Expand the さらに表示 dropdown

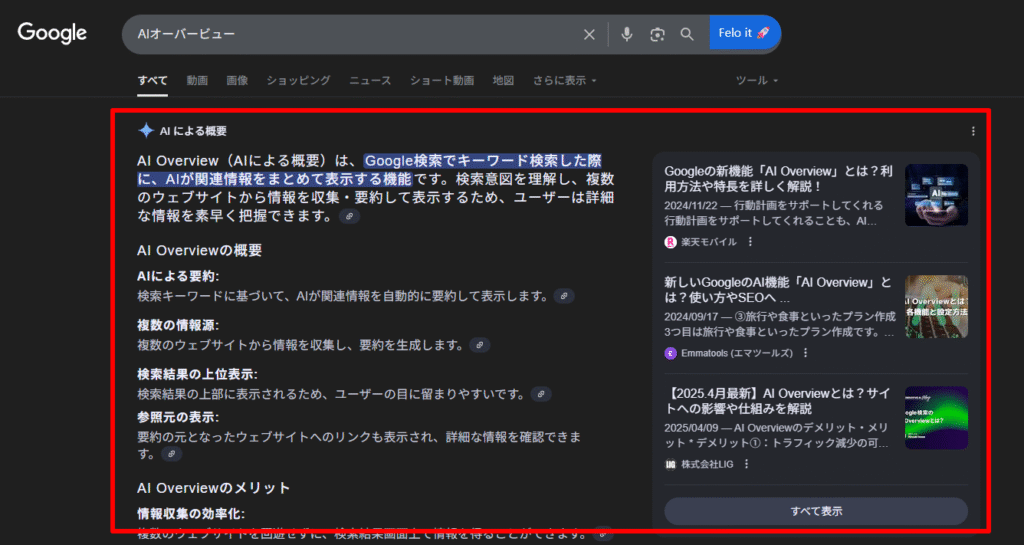pyautogui.click(x=564, y=80)
